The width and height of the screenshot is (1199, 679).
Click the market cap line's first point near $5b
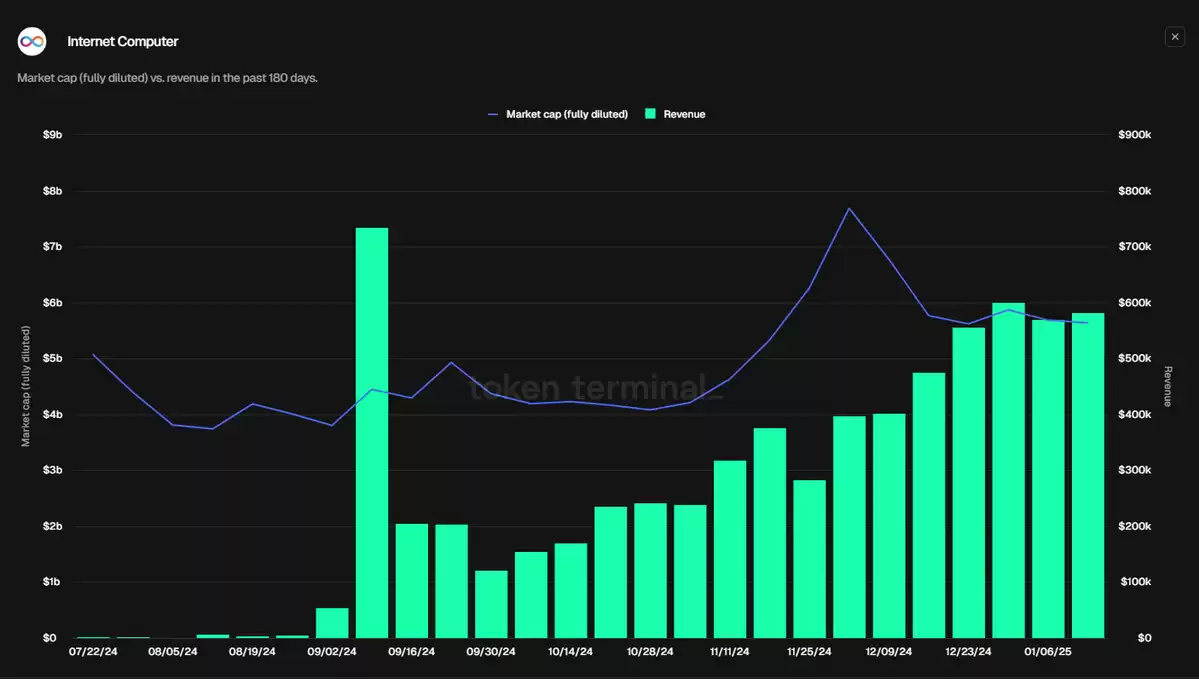[93, 355]
